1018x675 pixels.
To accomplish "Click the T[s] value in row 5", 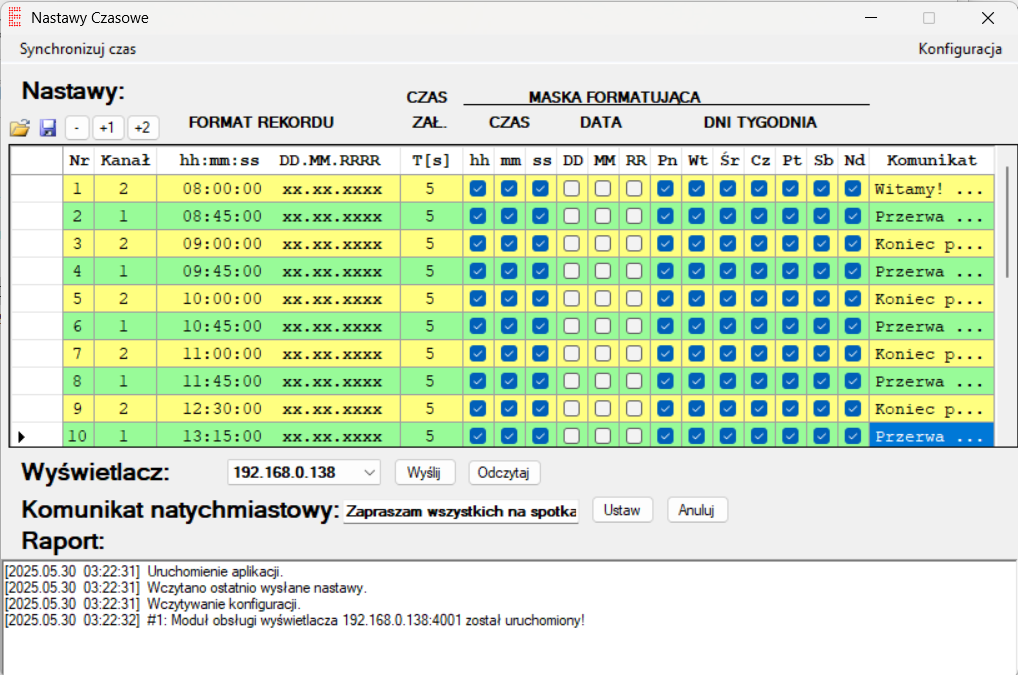I will click(x=430, y=299).
